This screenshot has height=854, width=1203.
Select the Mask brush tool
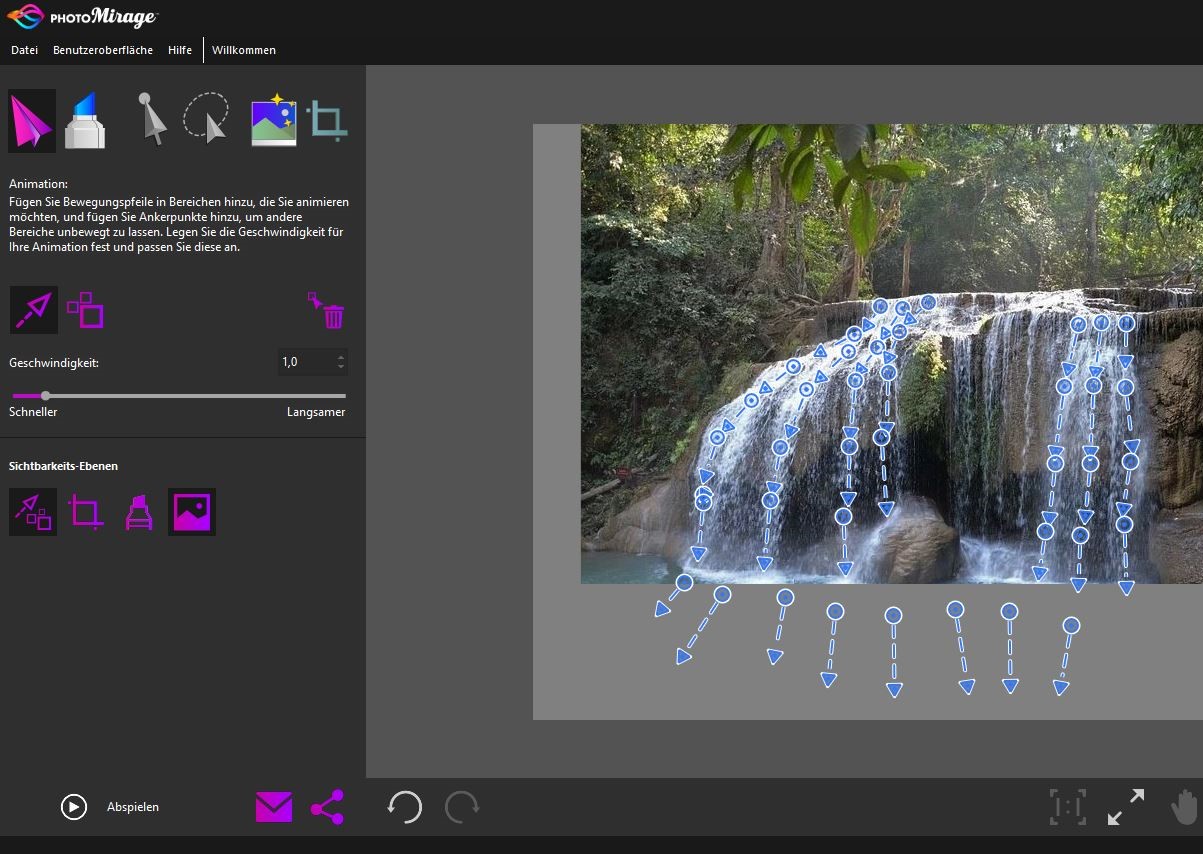point(85,121)
